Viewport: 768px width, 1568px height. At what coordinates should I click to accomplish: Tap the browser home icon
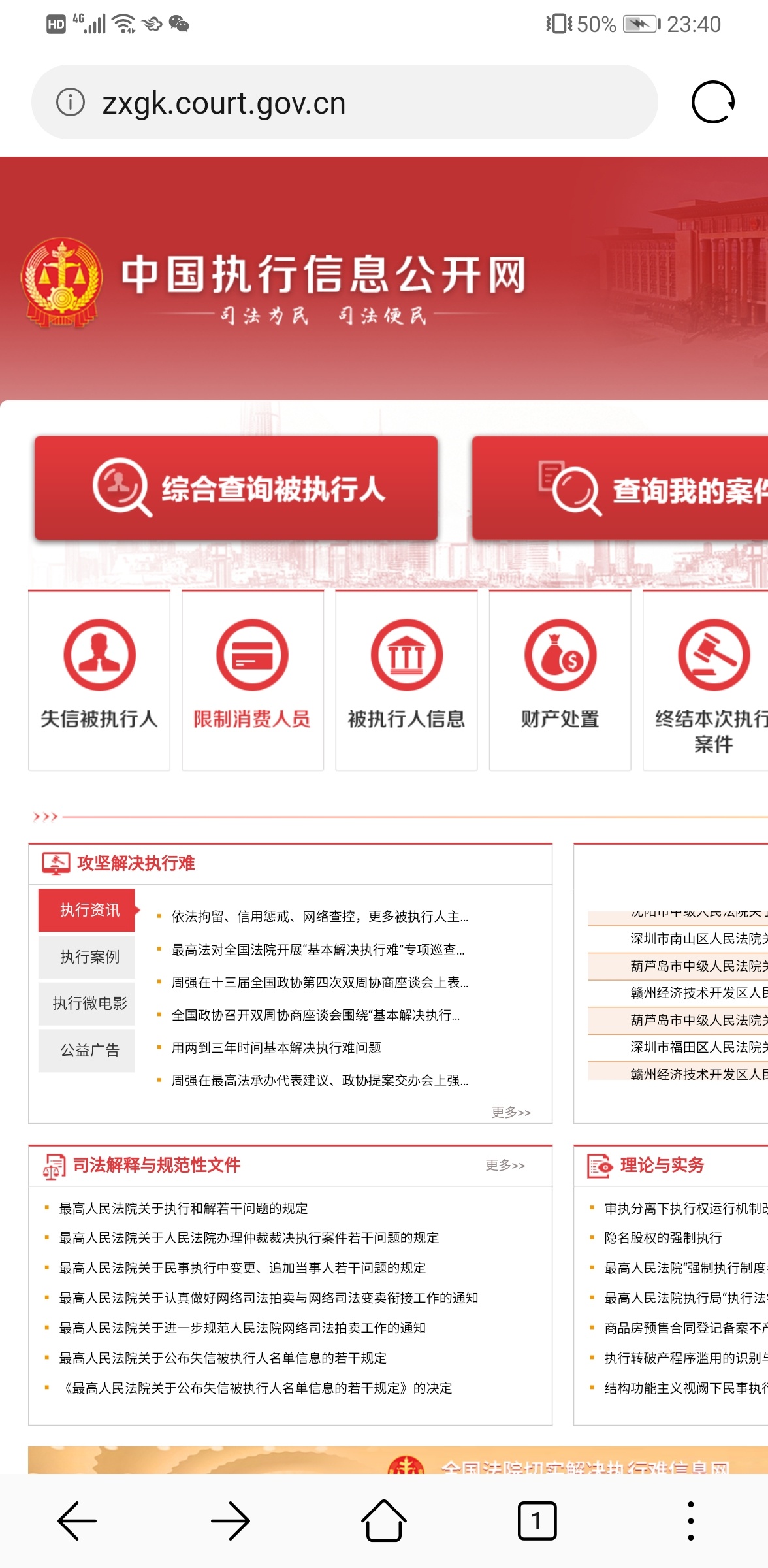pyautogui.click(x=384, y=1520)
